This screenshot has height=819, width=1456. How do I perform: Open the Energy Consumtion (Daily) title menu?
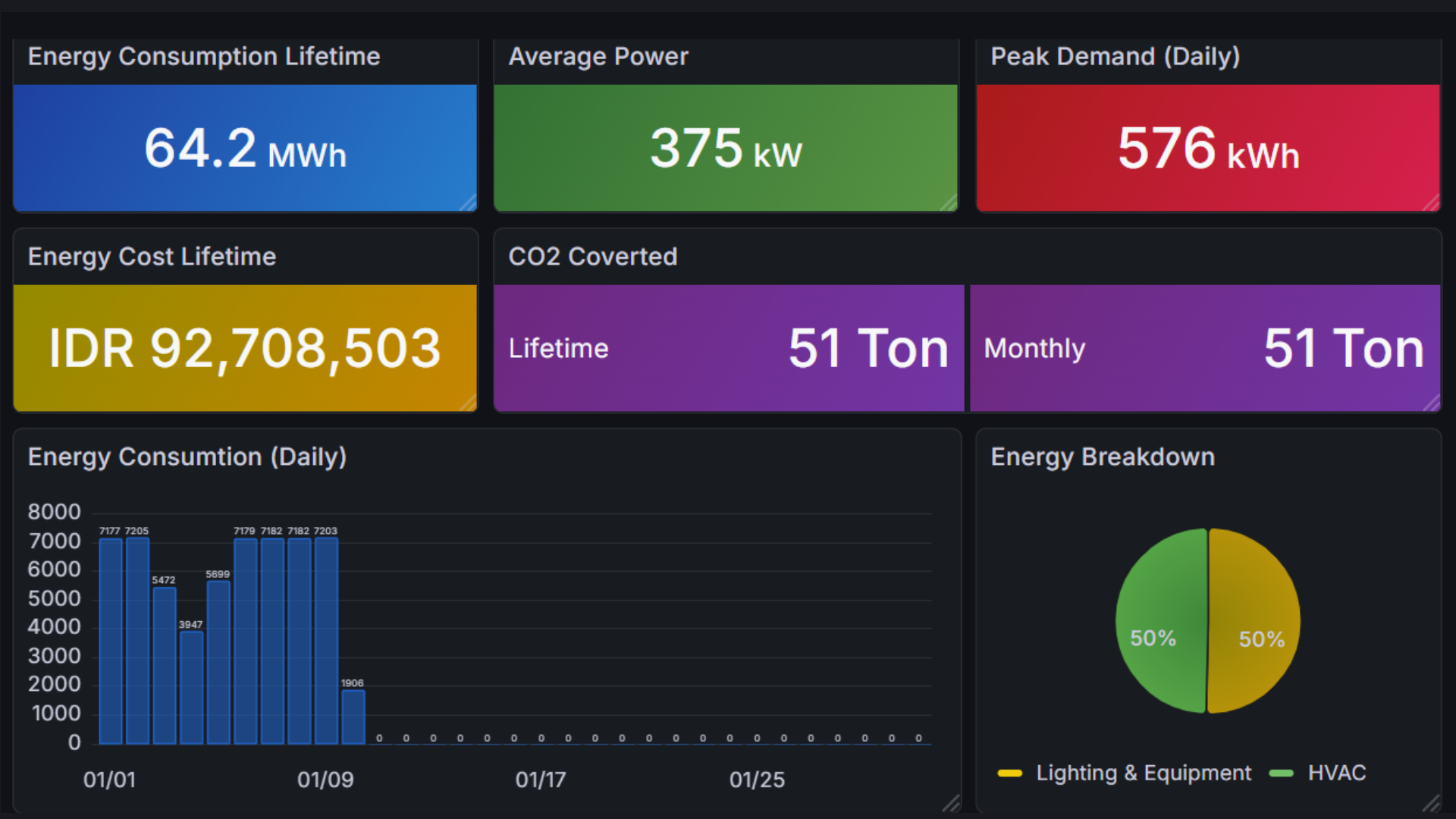point(187,457)
